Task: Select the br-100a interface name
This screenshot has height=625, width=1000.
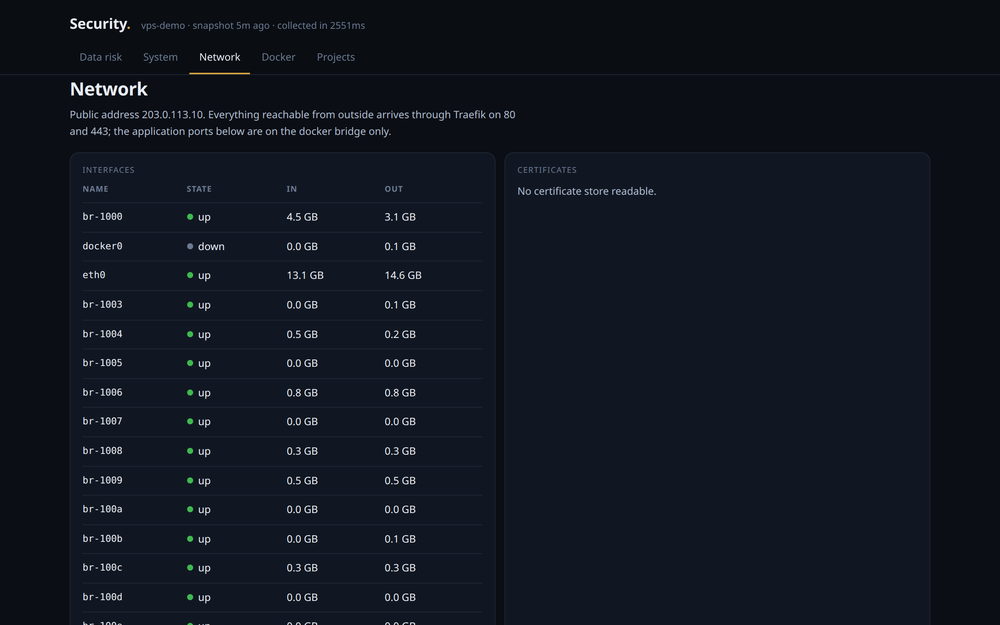Action: [x=102, y=509]
